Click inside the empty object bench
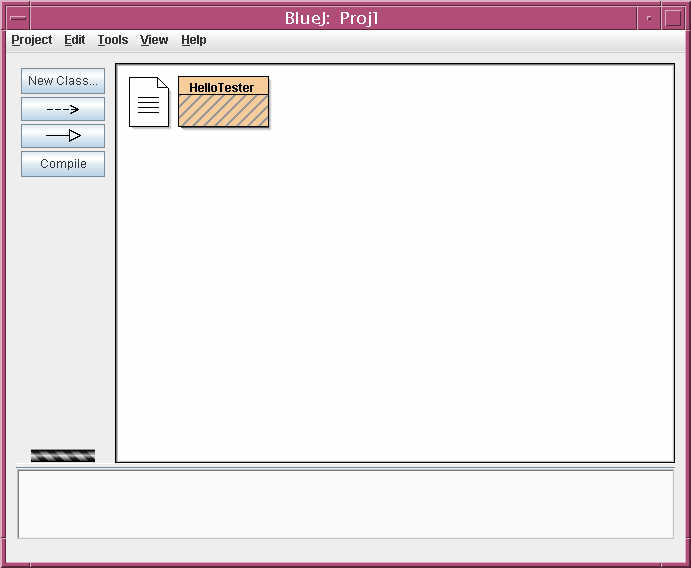This screenshot has height=568, width=691. [x=346, y=504]
